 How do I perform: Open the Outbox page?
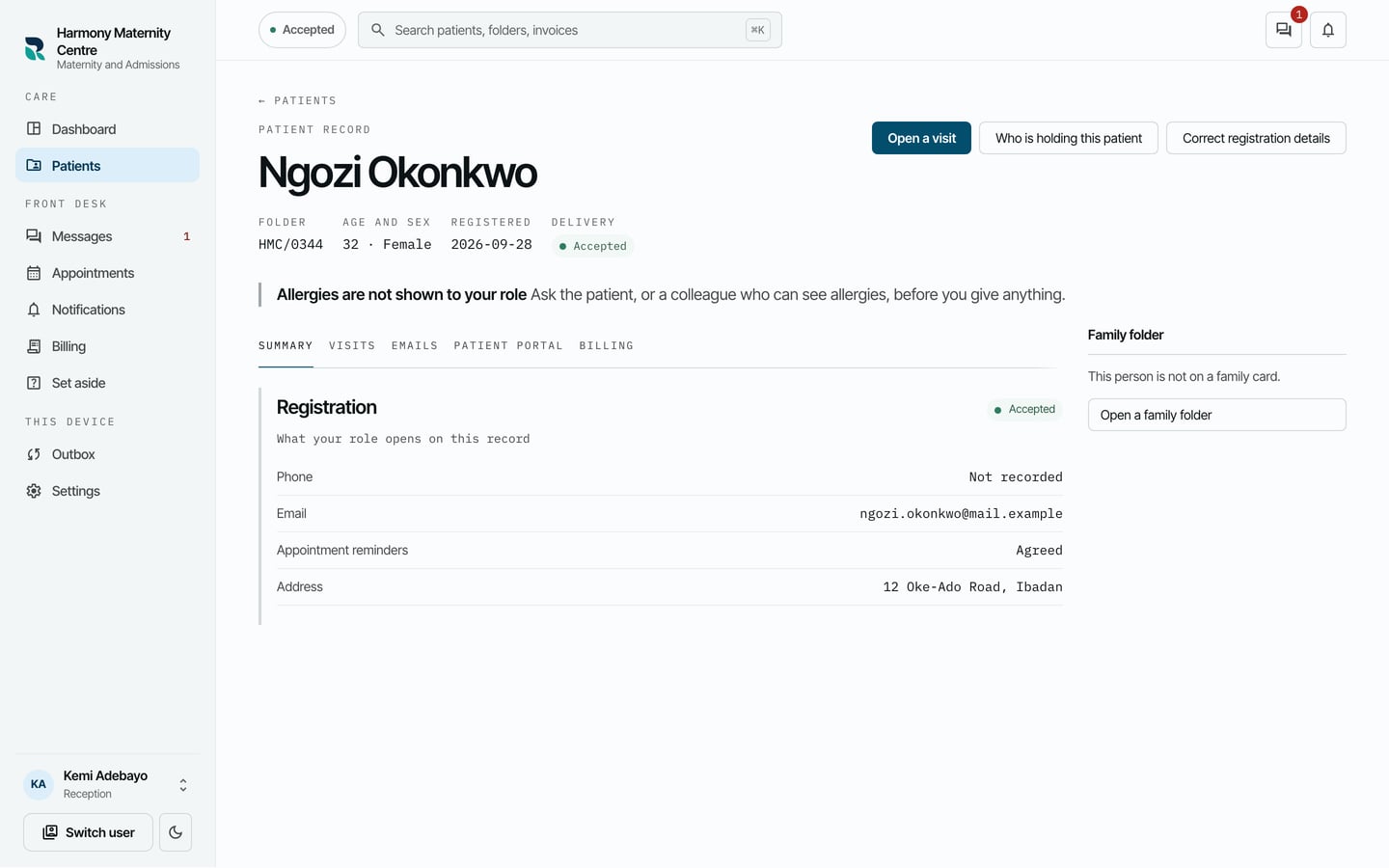coord(107,454)
